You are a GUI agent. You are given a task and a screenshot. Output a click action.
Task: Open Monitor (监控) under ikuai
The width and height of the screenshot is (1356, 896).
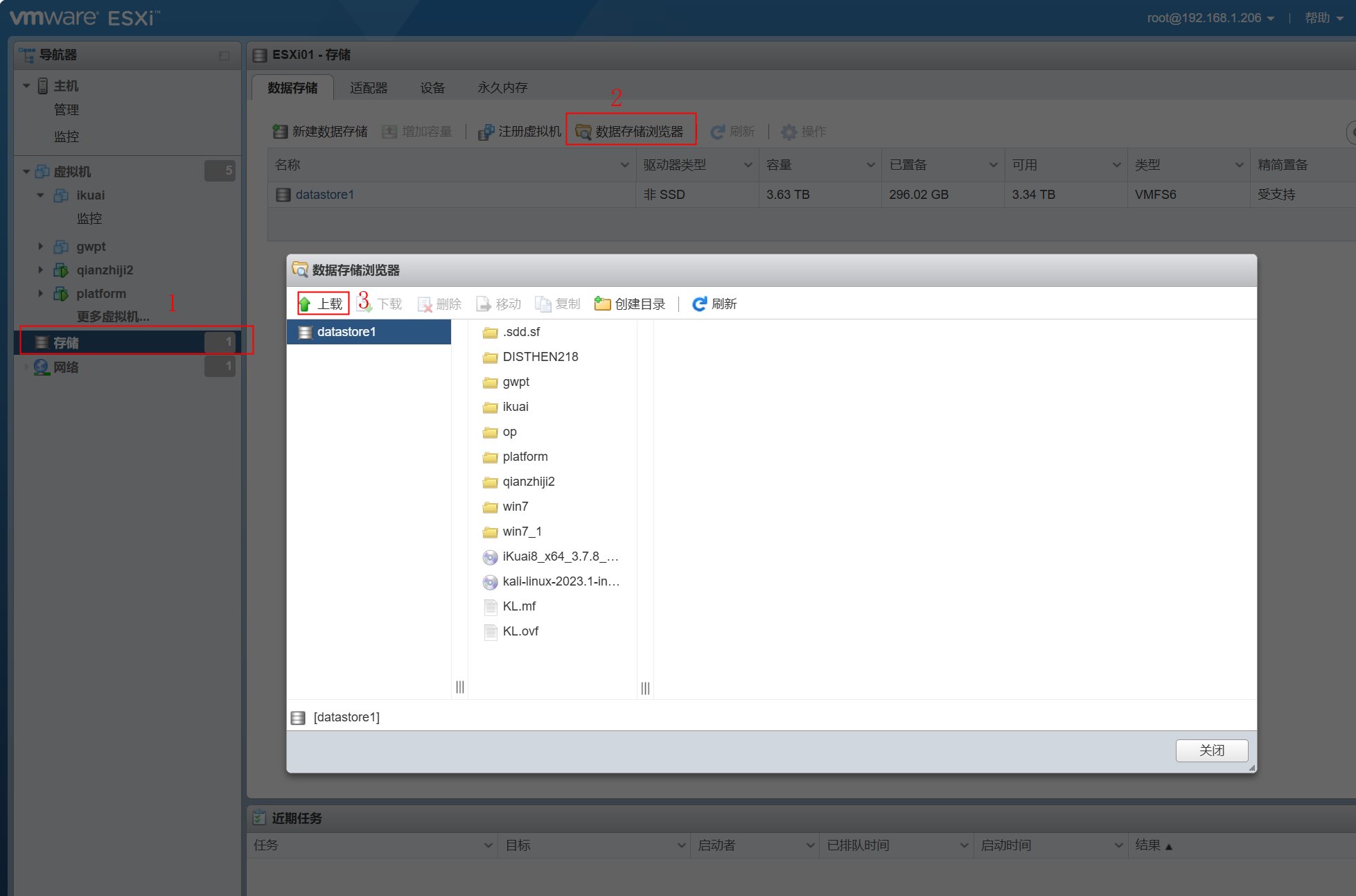click(89, 218)
